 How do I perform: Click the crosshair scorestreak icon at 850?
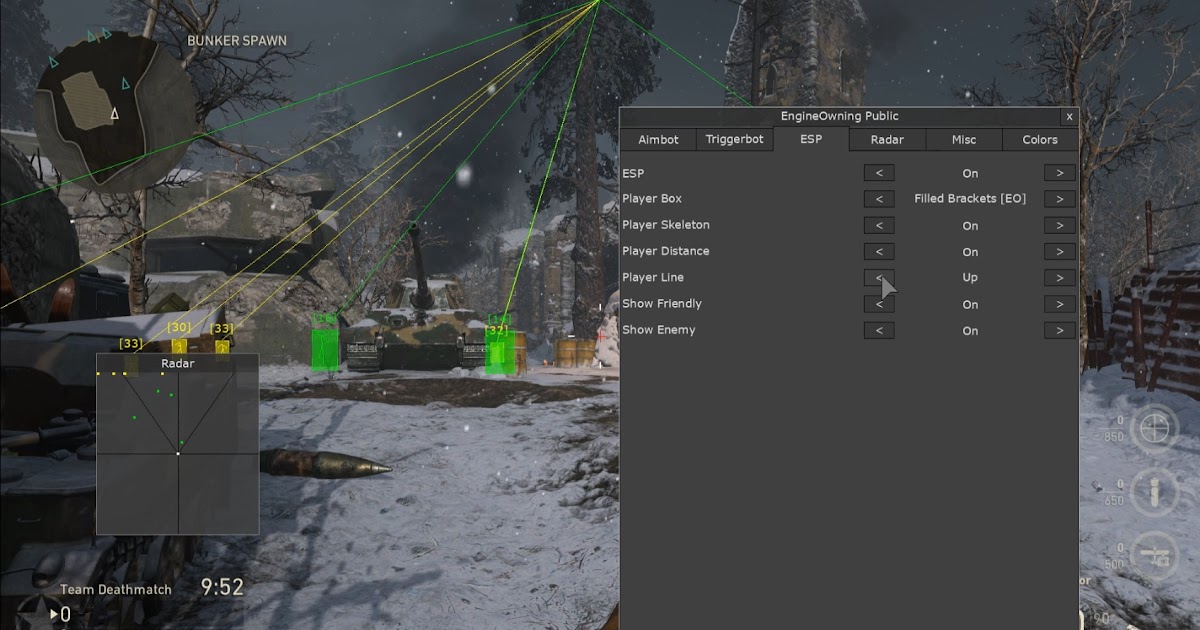(x=1155, y=430)
